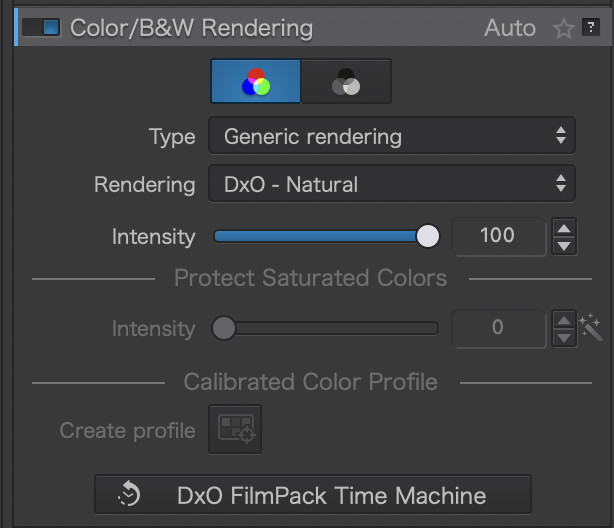This screenshot has height=528, width=614.
Task: Click the rendering Intensity slider handle
Action: [428, 236]
